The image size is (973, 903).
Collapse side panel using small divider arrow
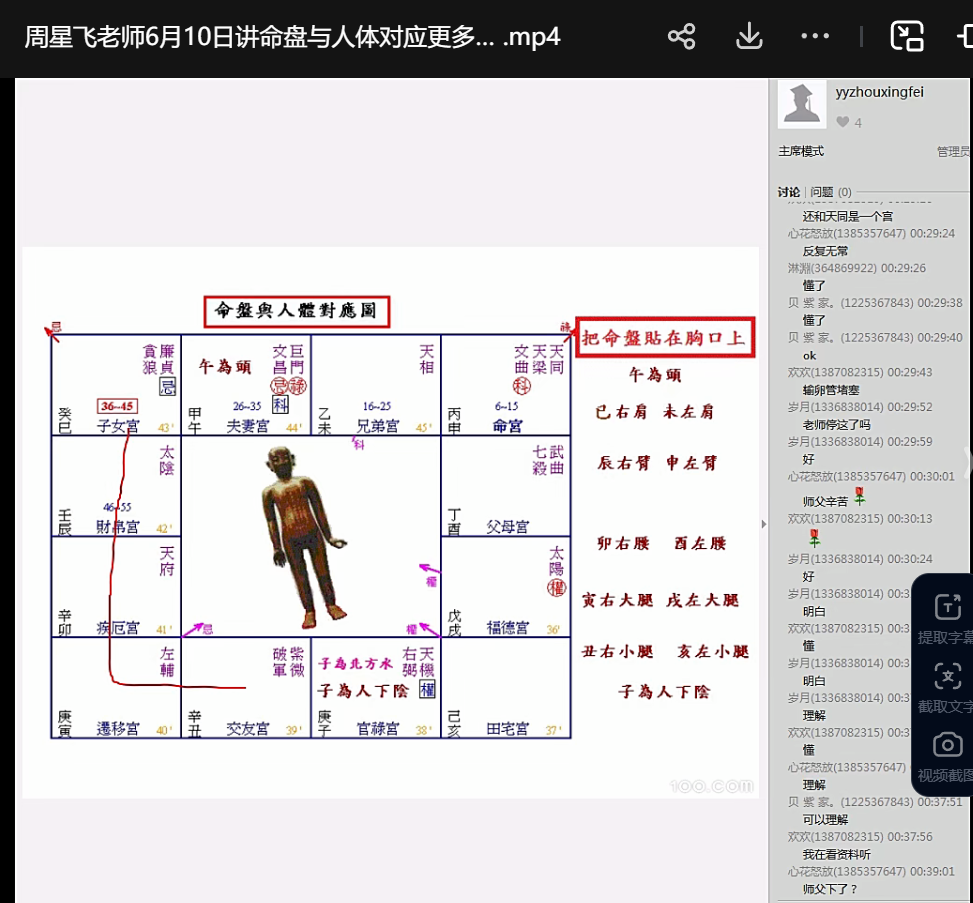click(765, 524)
